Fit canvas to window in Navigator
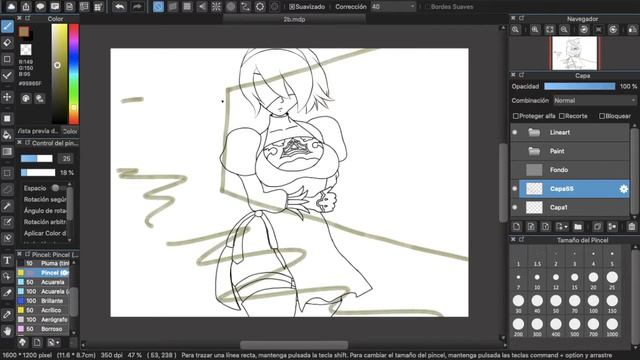Image resolution: width=640 pixels, height=360 pixels. (x=550, y=29)
